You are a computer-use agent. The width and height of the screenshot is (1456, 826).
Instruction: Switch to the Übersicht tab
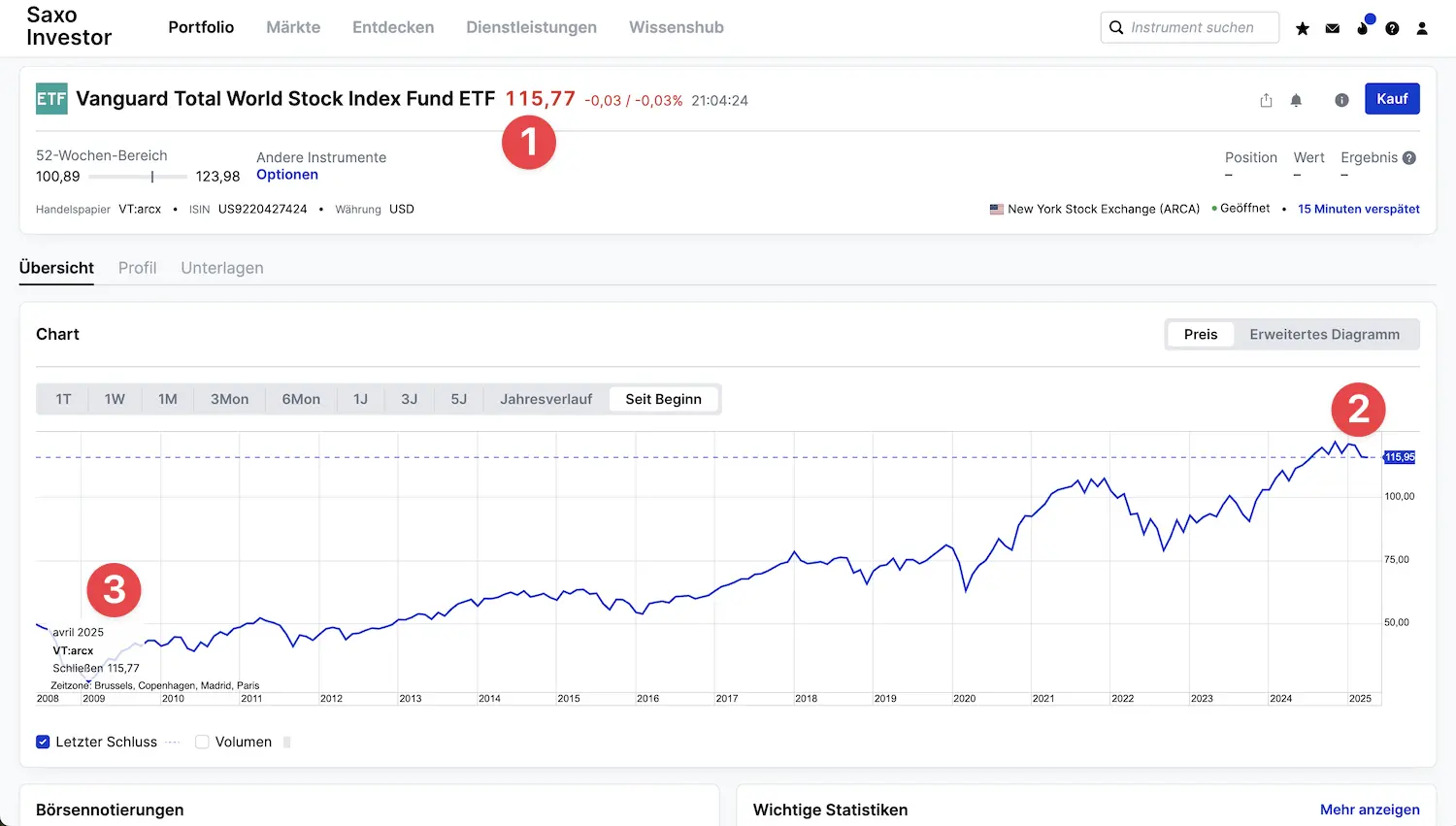pos(56,268)
